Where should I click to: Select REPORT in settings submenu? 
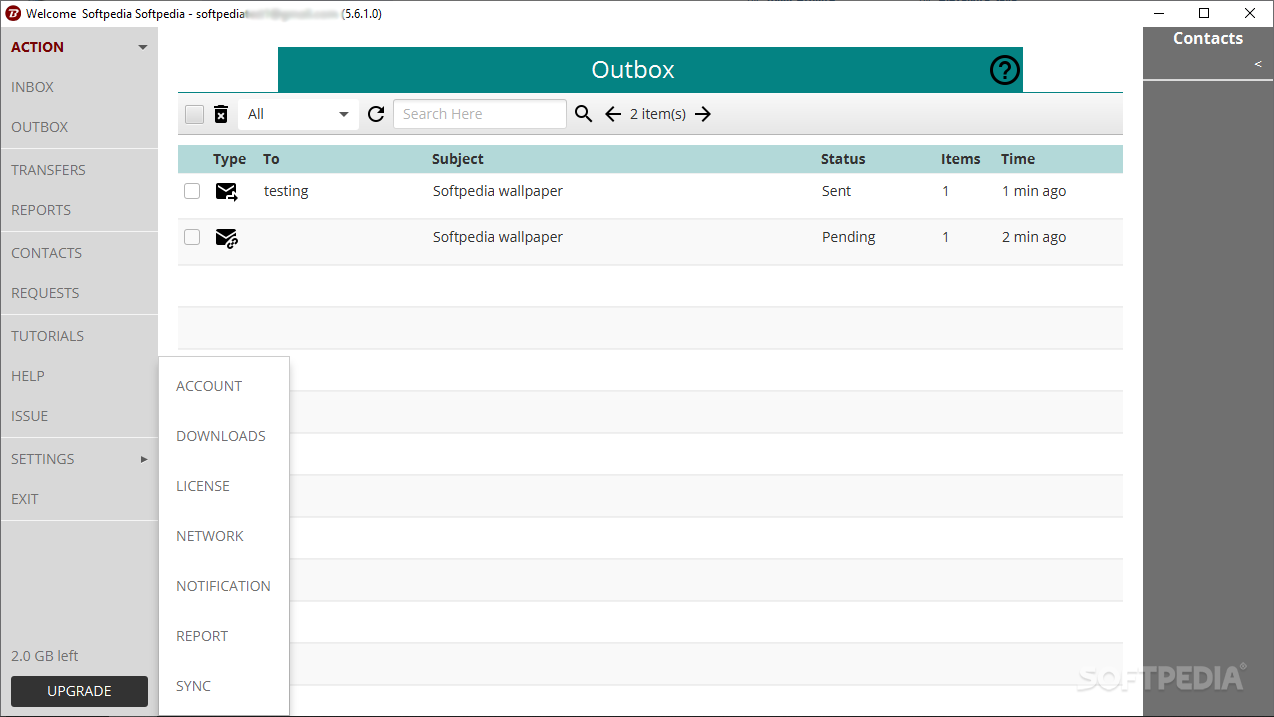pos(202,636)
